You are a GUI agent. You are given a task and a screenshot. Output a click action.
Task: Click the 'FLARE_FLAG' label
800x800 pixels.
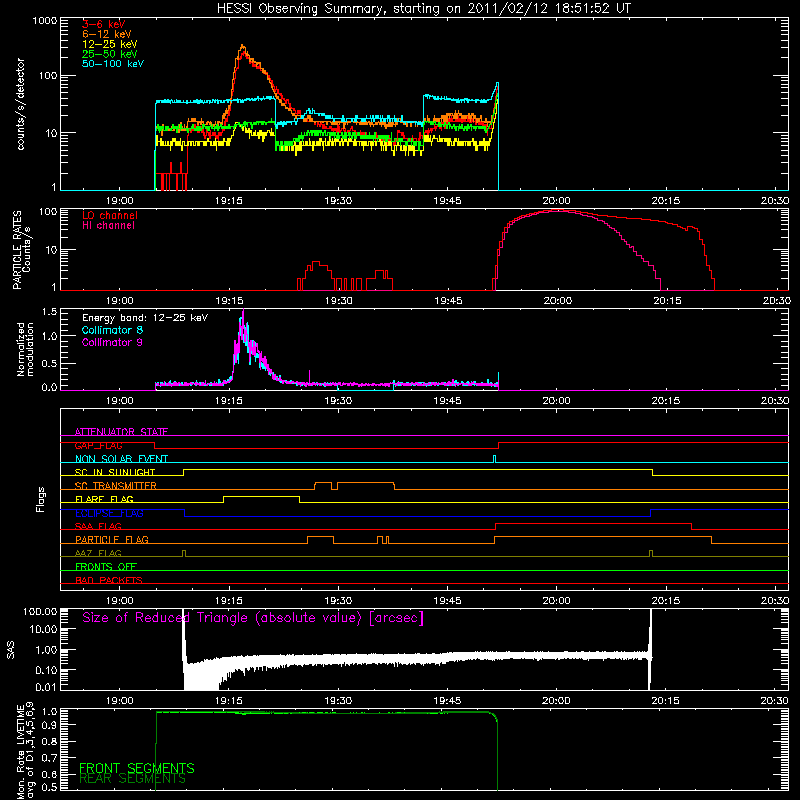point(104,499)
